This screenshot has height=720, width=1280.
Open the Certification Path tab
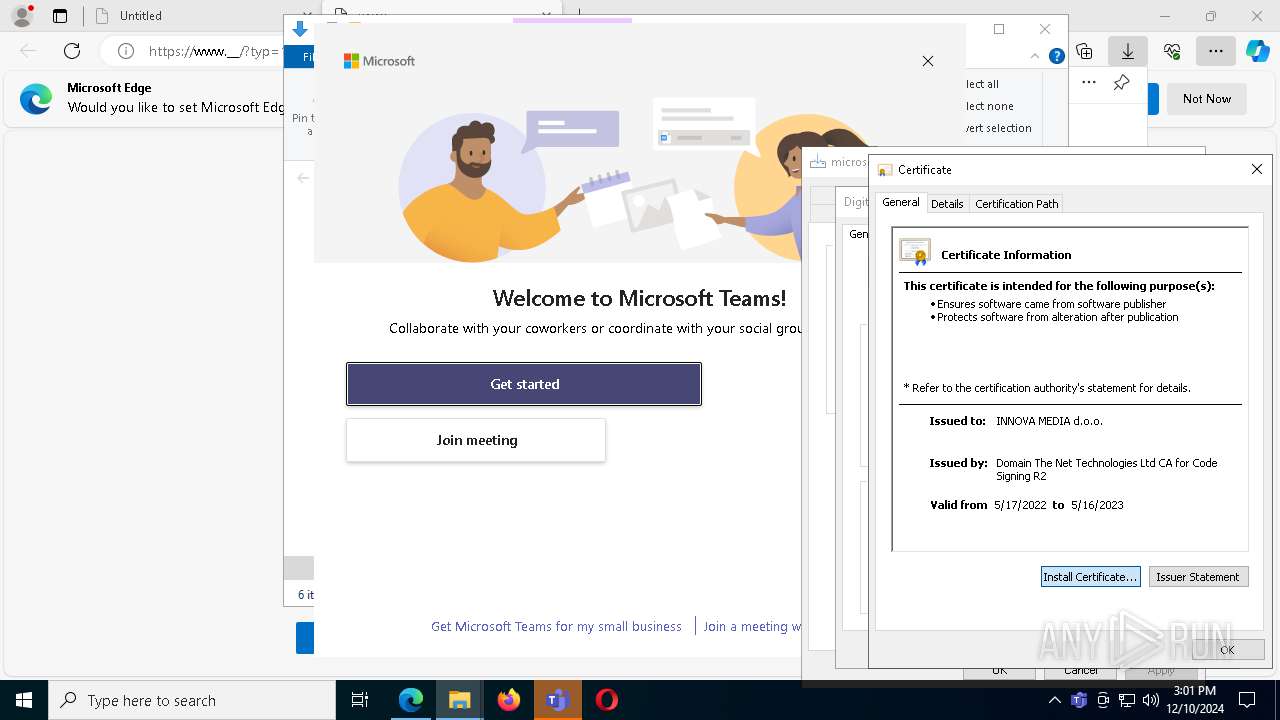(x=1016, y=204)
